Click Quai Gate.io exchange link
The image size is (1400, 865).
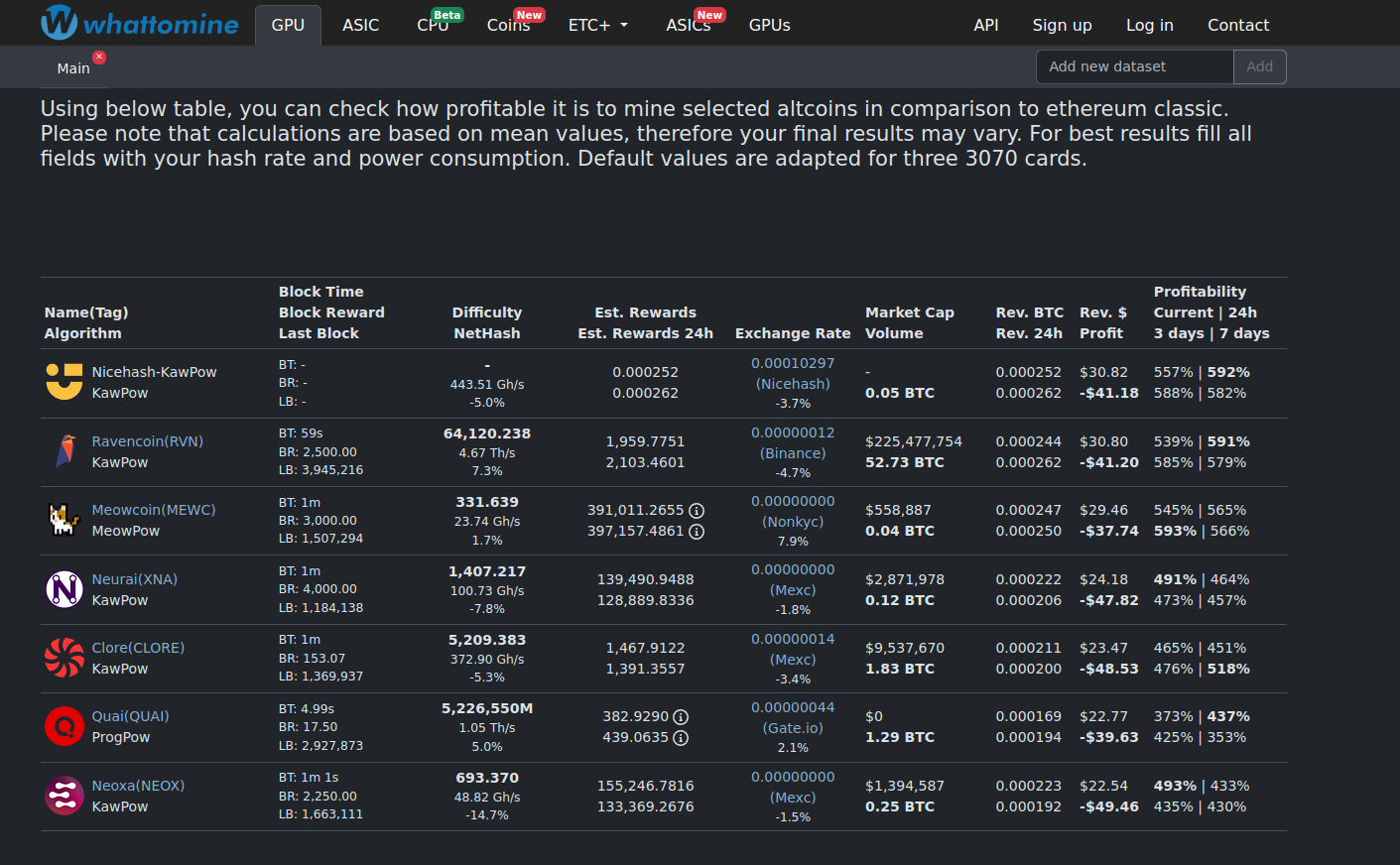click(793, 718)
